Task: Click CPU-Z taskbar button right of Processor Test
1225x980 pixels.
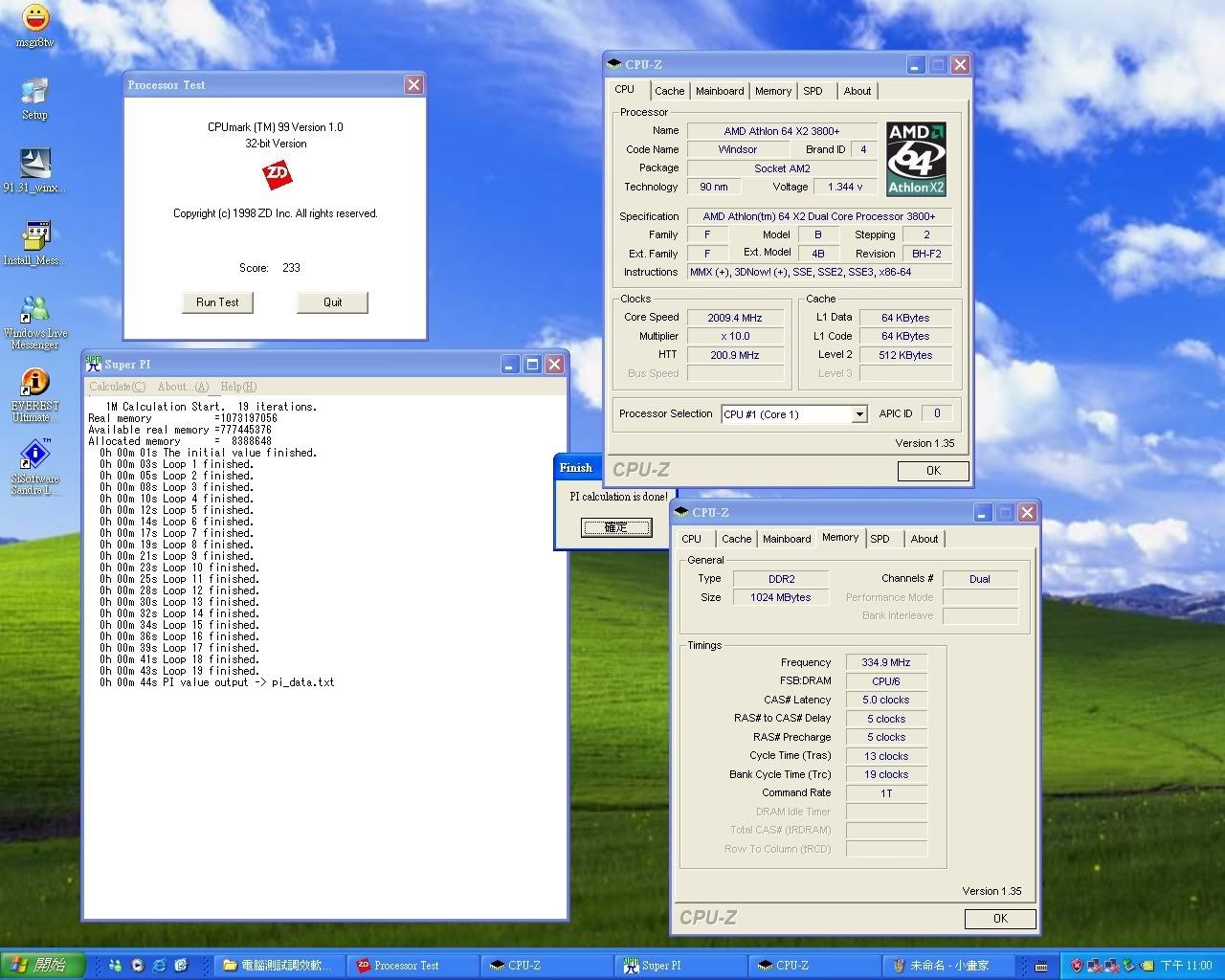Action: pyautogui.click(x=546, y=966)
